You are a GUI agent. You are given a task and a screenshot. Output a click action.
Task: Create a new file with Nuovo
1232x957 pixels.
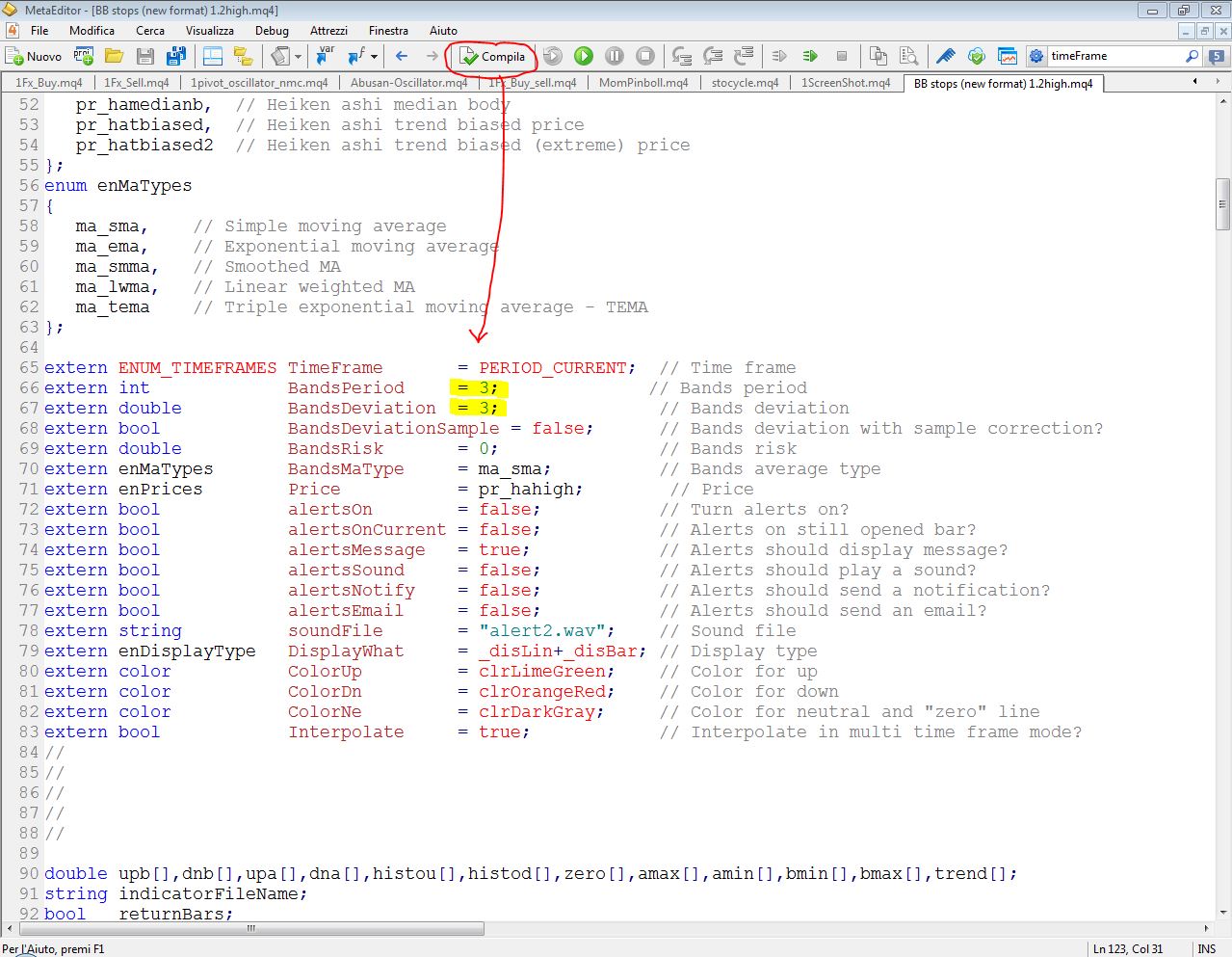(34, 56)
